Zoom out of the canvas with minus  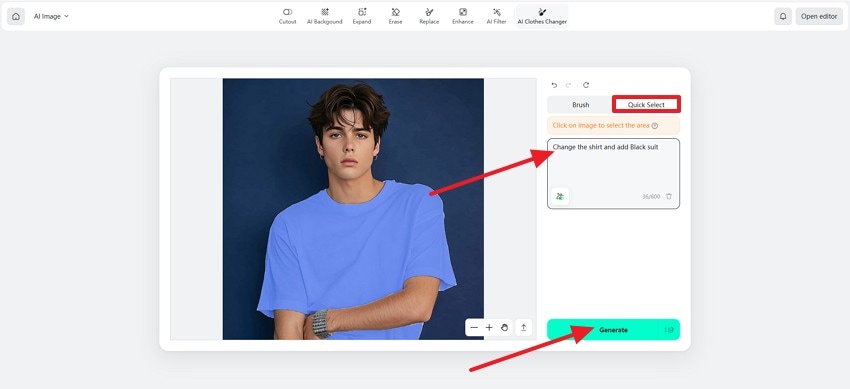[474, 327]
